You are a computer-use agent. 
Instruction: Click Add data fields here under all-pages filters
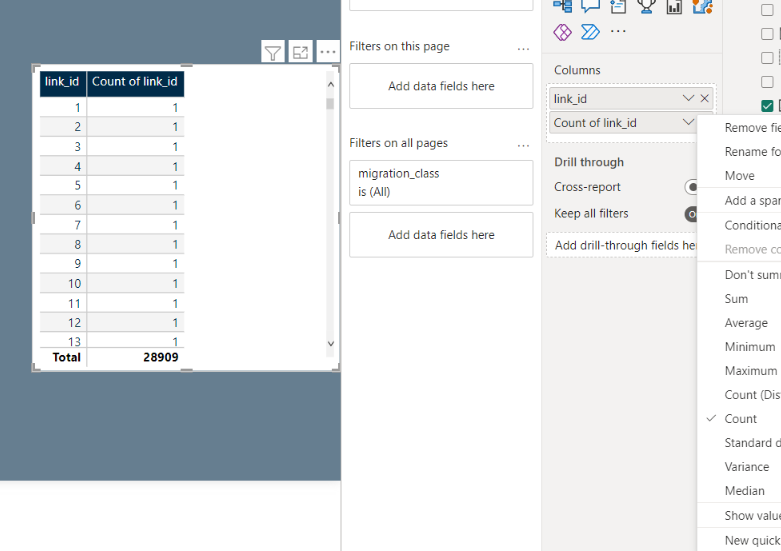[x=441, y=235]
